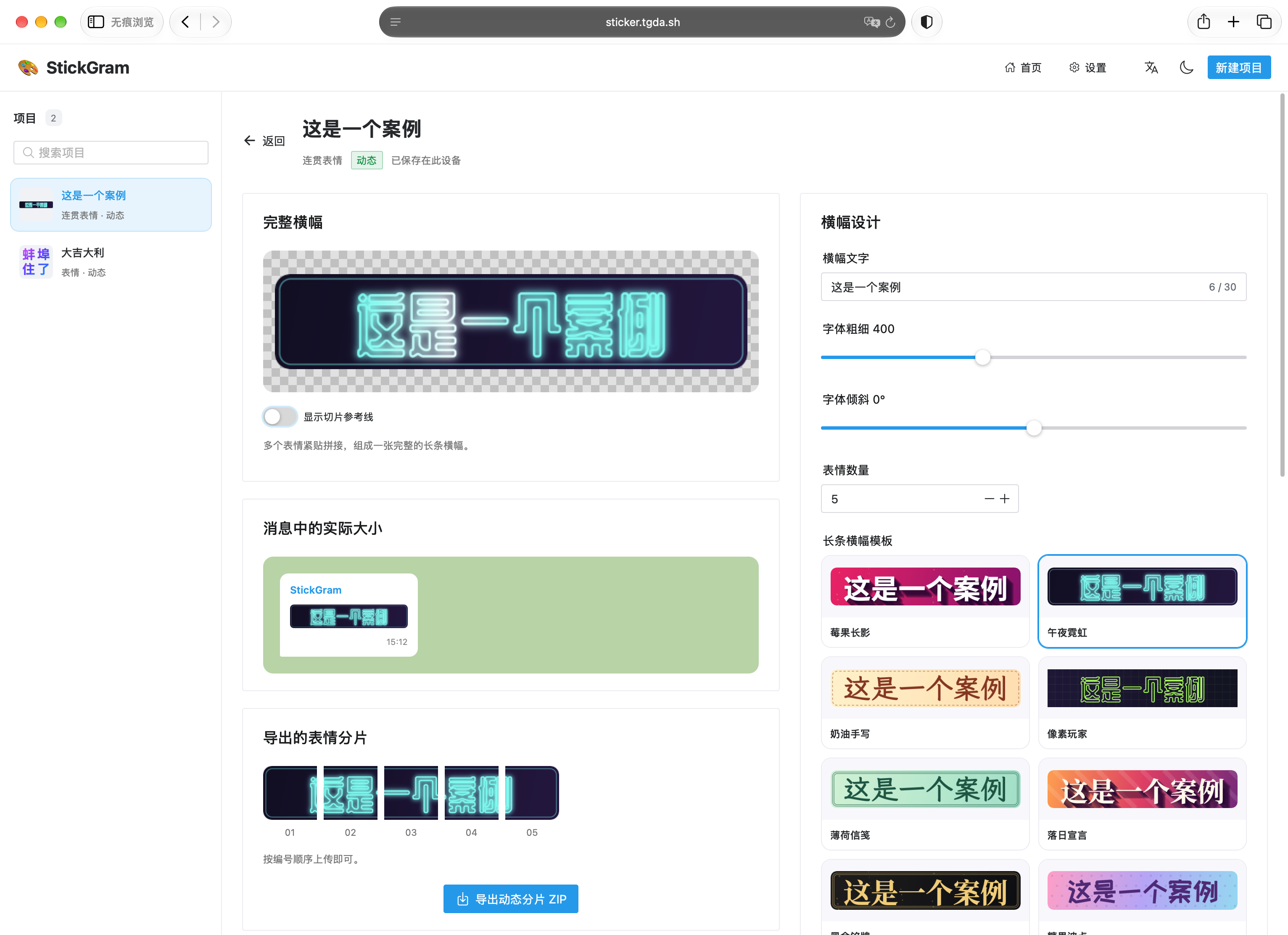
Task: Click the 动态 tag badge
Action: (x=366, y=160)
